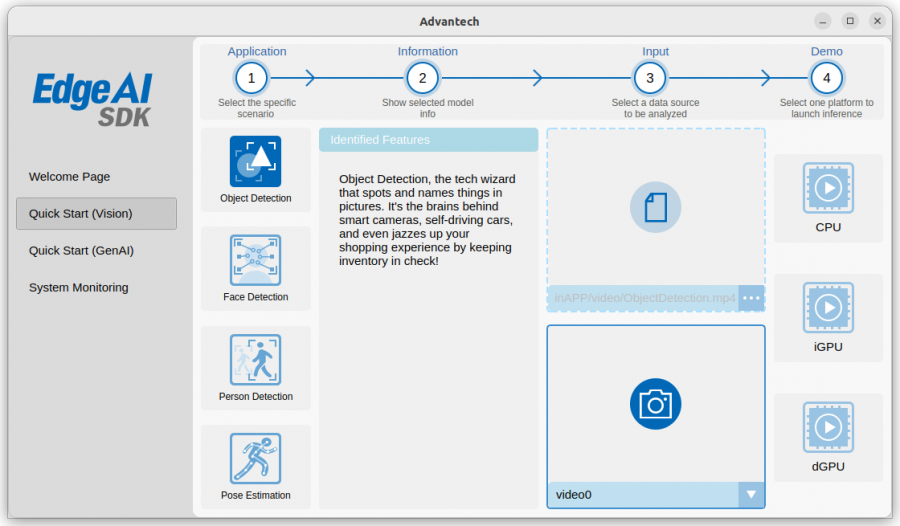
Task: Click step 4 Demo circle
Action: point(827,78)
